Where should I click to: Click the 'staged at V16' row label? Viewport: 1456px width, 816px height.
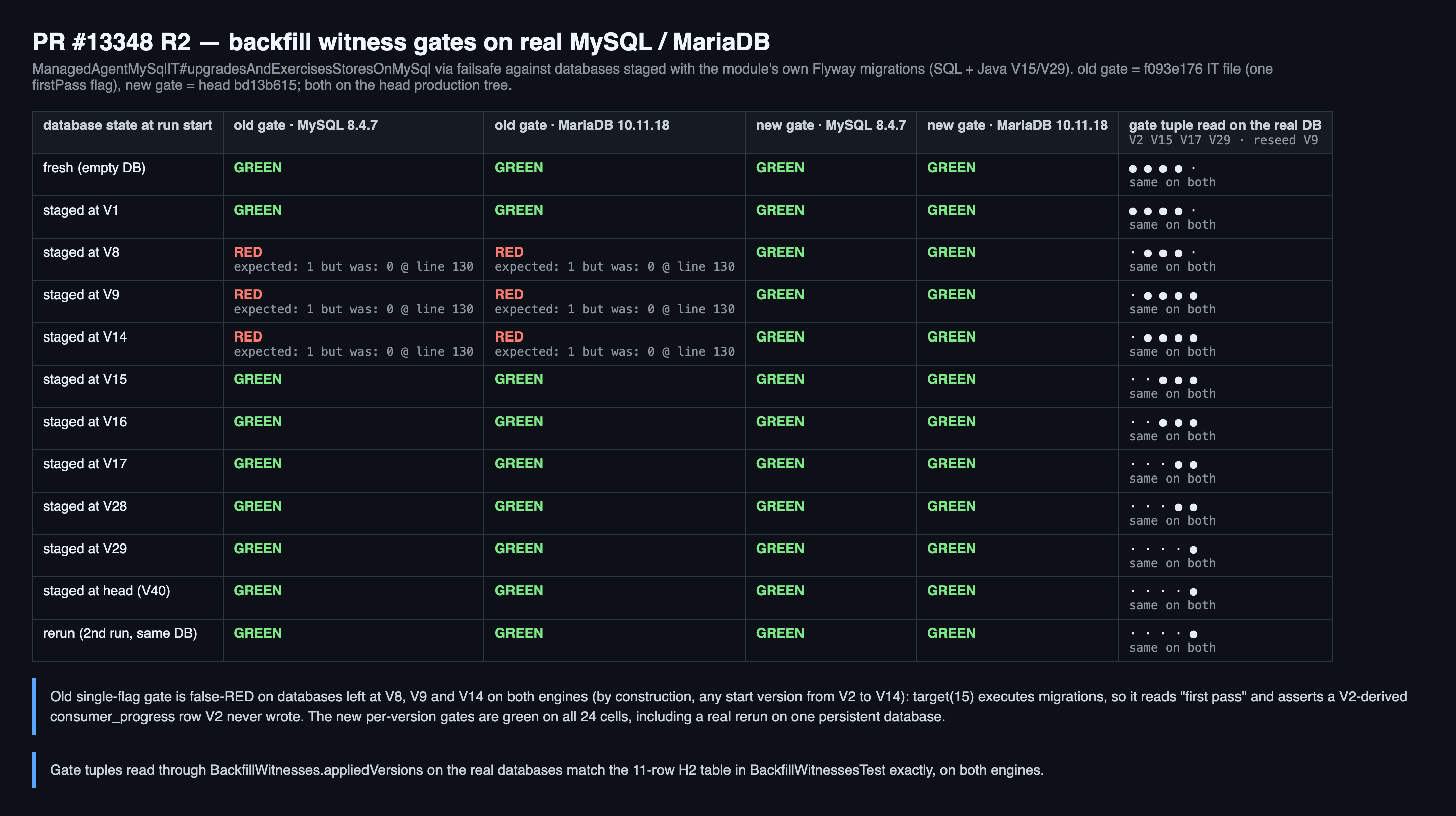pyautogui.click(x=85, y=422)
